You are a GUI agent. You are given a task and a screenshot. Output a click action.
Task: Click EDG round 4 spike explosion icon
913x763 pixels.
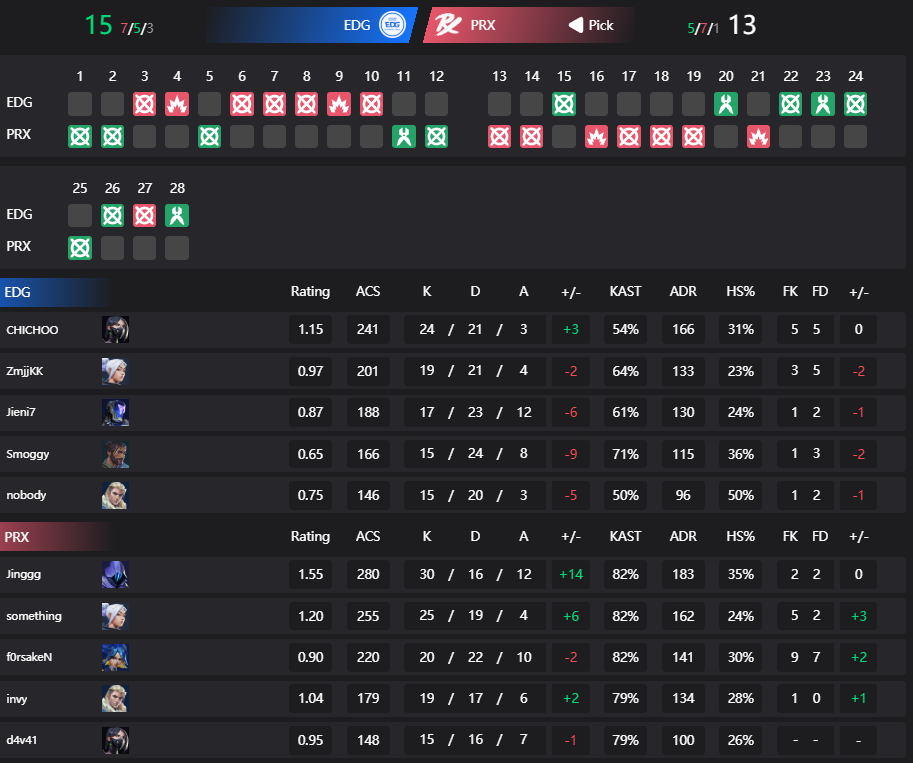click(x=177, y=104)
